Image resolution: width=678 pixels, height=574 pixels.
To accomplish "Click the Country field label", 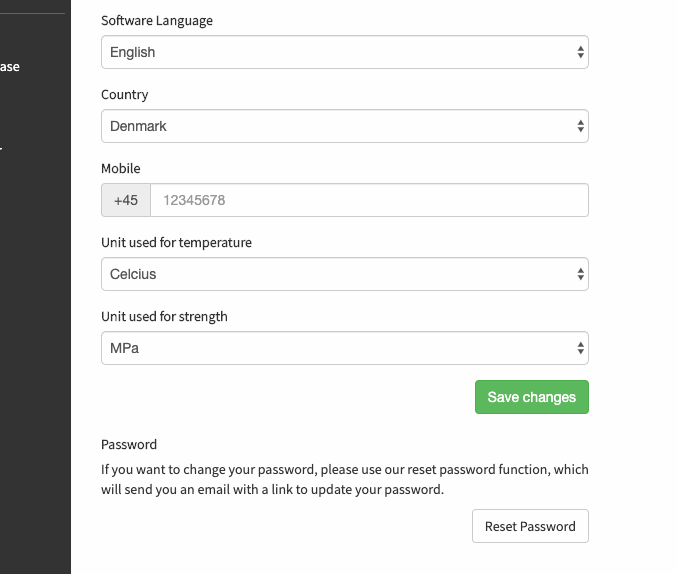I will click(x=125, y=95).
